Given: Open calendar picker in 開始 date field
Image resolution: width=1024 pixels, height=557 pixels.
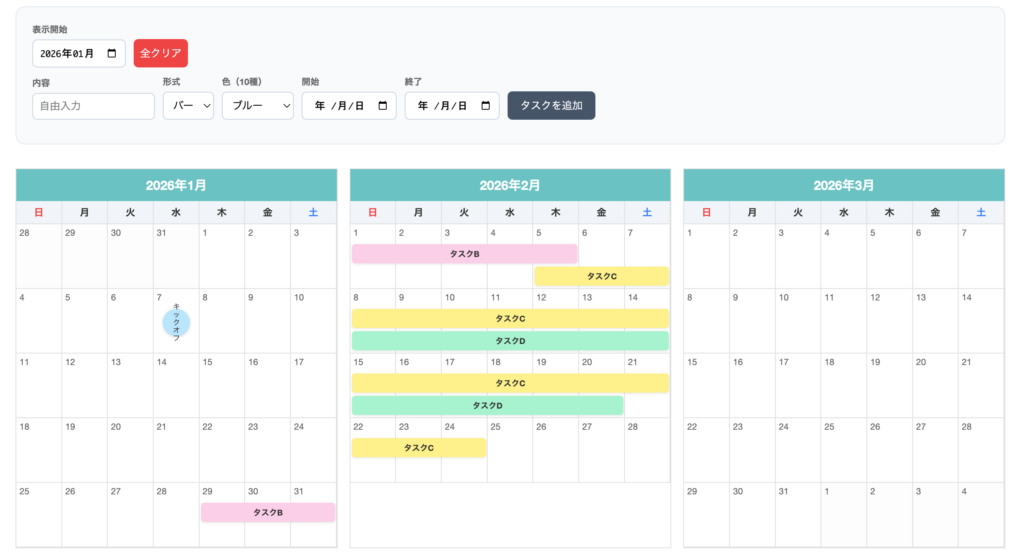Looking at the screenshot, I should tap(383, 106).
